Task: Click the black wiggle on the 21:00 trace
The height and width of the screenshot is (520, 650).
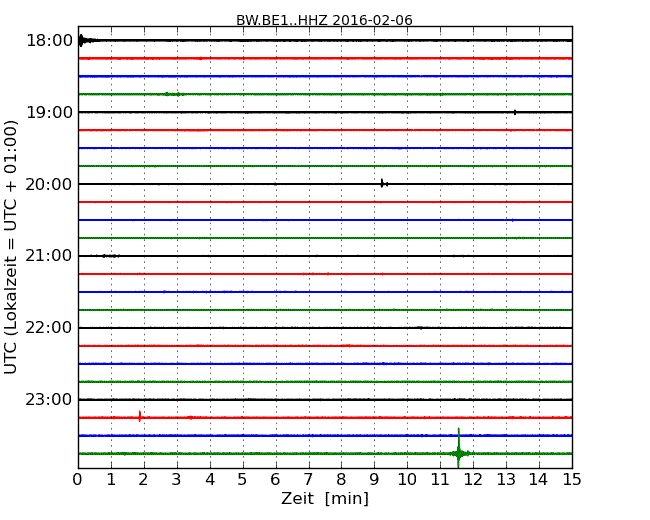Action: tap(111, 256)
